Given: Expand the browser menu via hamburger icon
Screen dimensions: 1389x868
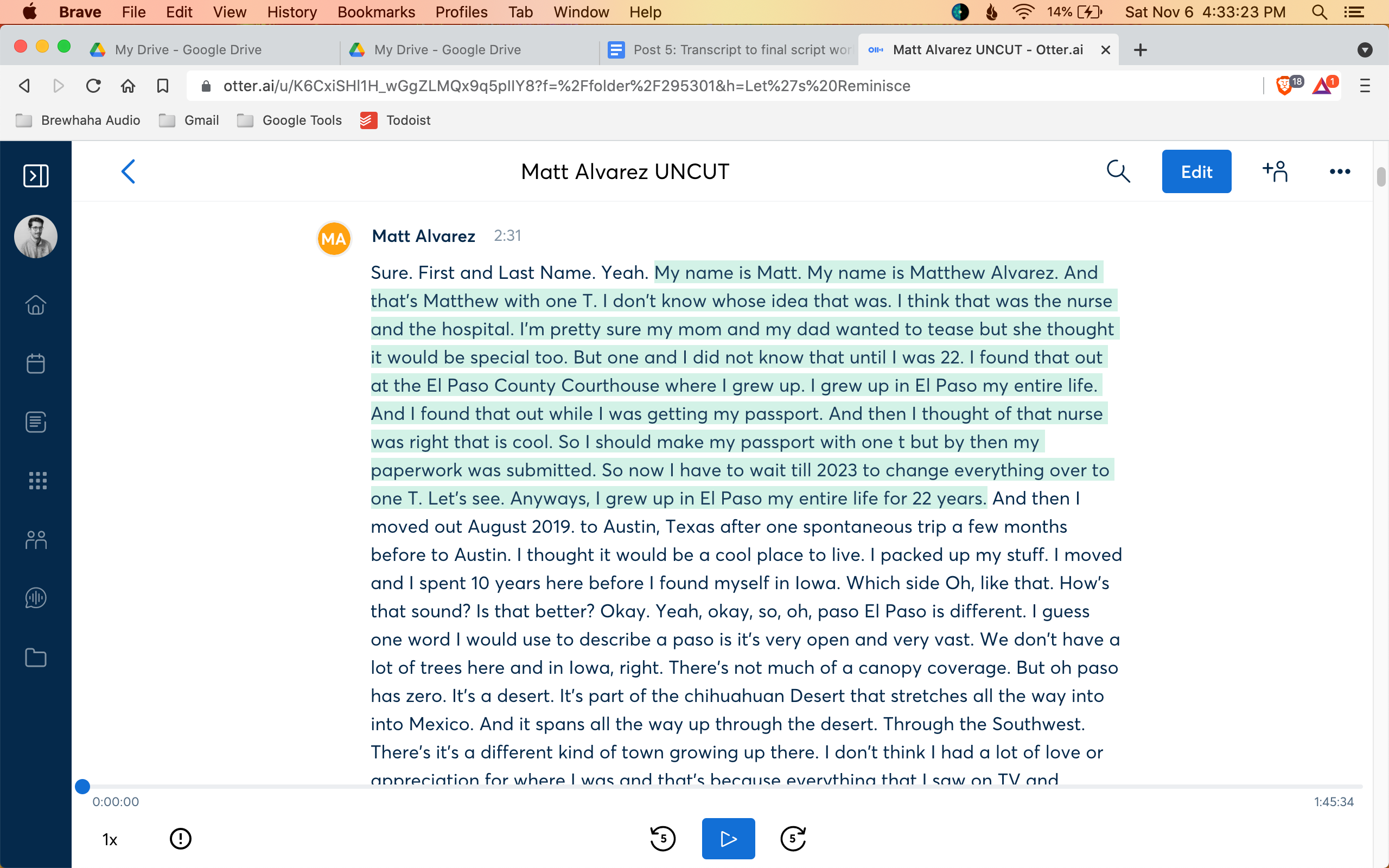Looking at the screenshot, I should pos(1365,86).
